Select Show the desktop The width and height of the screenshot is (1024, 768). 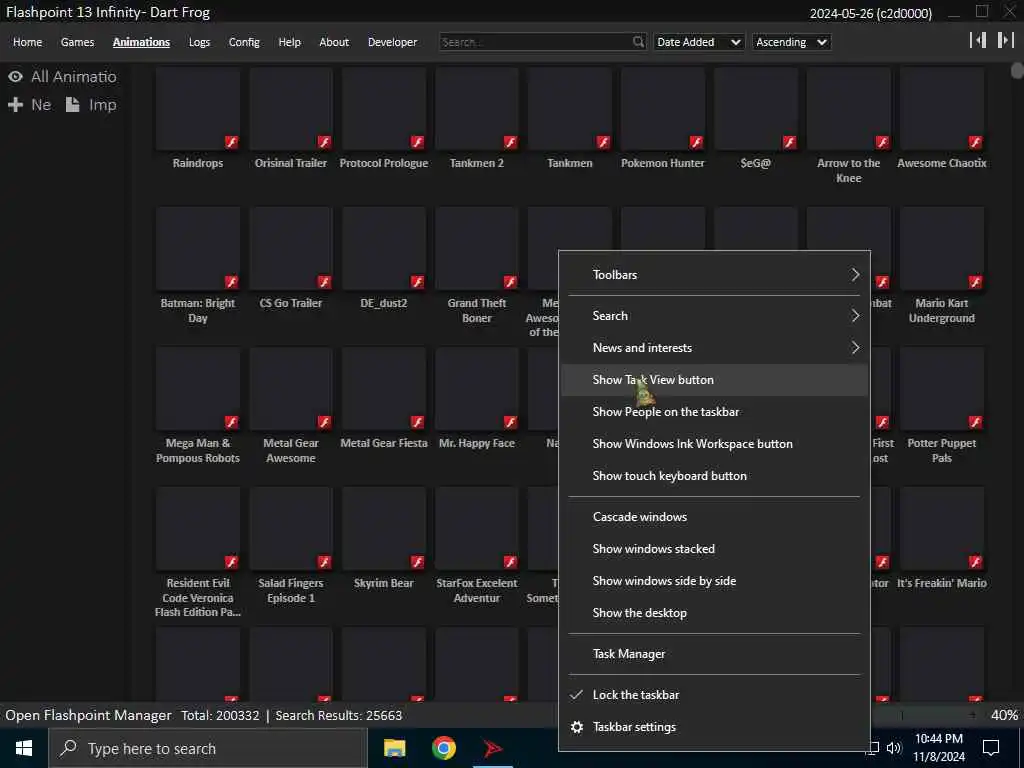[714, 613]
